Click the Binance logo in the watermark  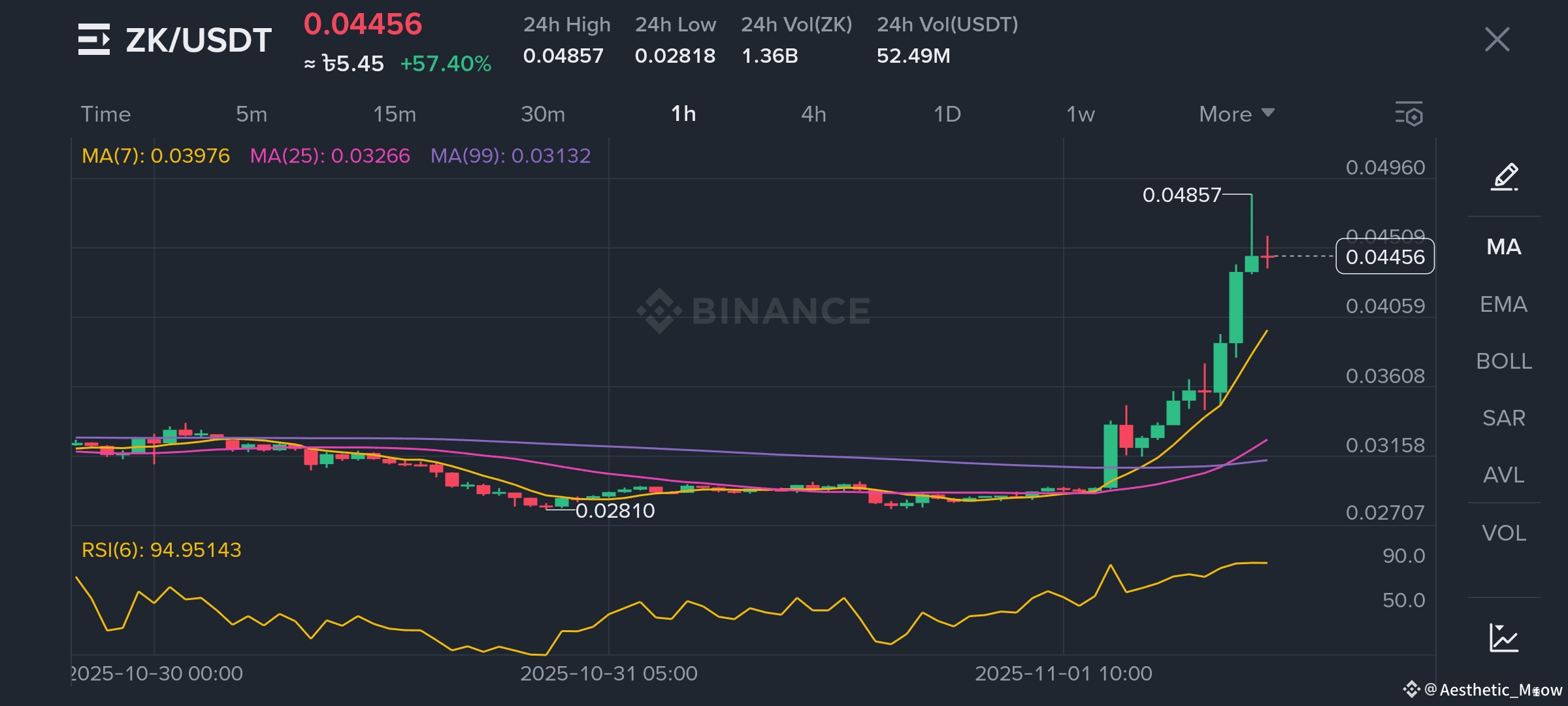pos(659,311)
